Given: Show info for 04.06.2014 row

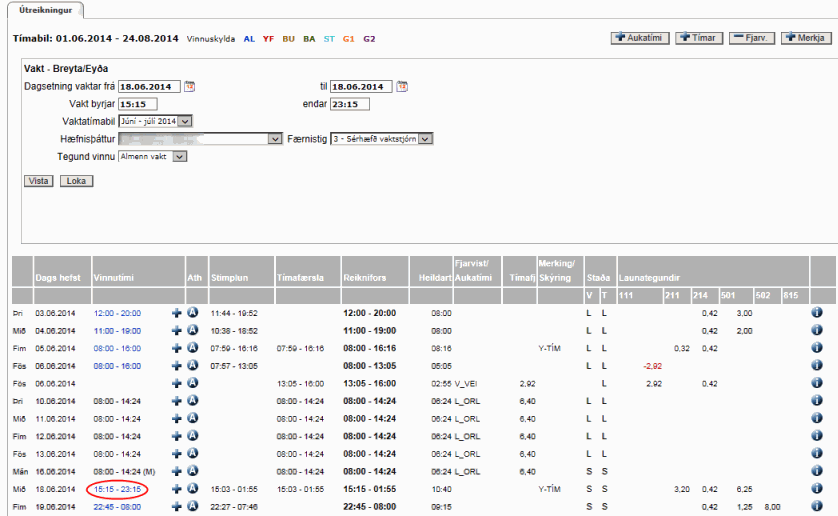Looking at the screenshot, I should [x=817, y=330].
